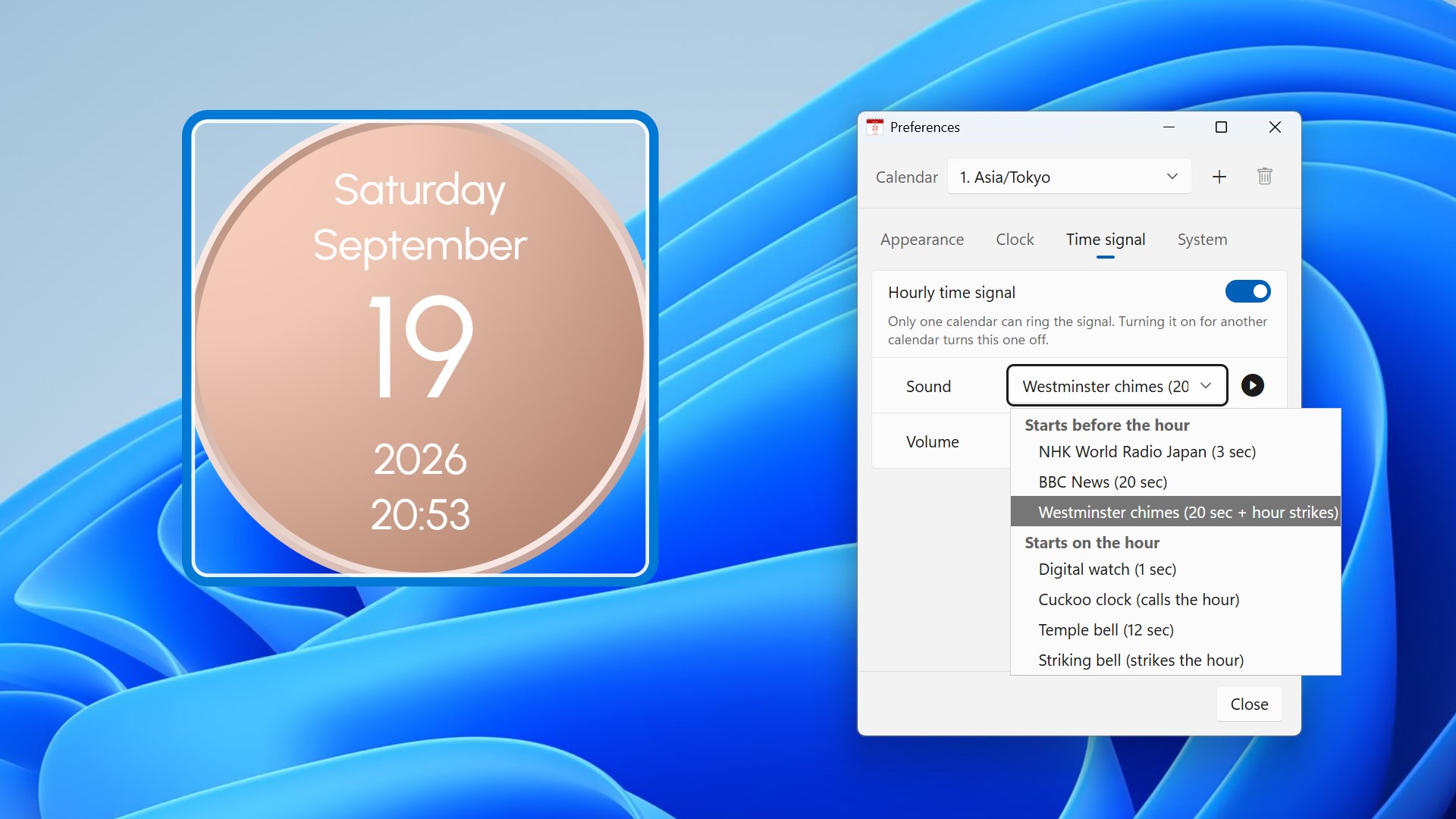Click the Close button at bottom
The image size is (1456, 819).
[x=1249, y=704]
